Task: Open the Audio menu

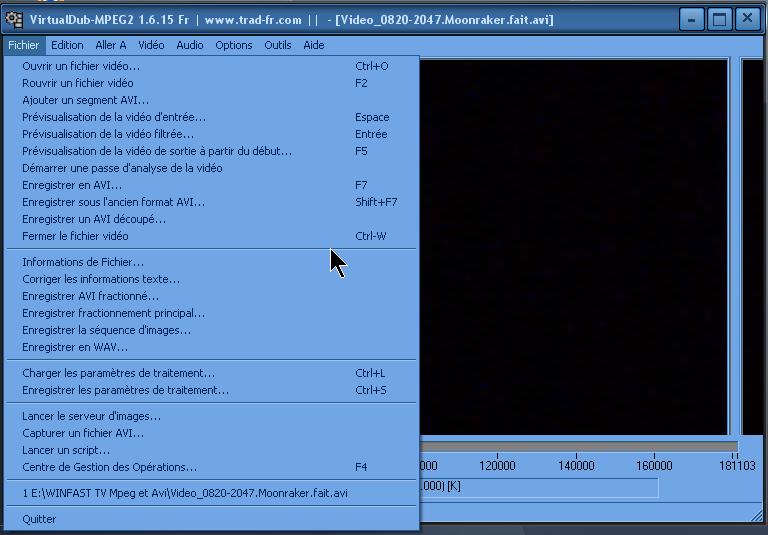Action: click(190, 45)
